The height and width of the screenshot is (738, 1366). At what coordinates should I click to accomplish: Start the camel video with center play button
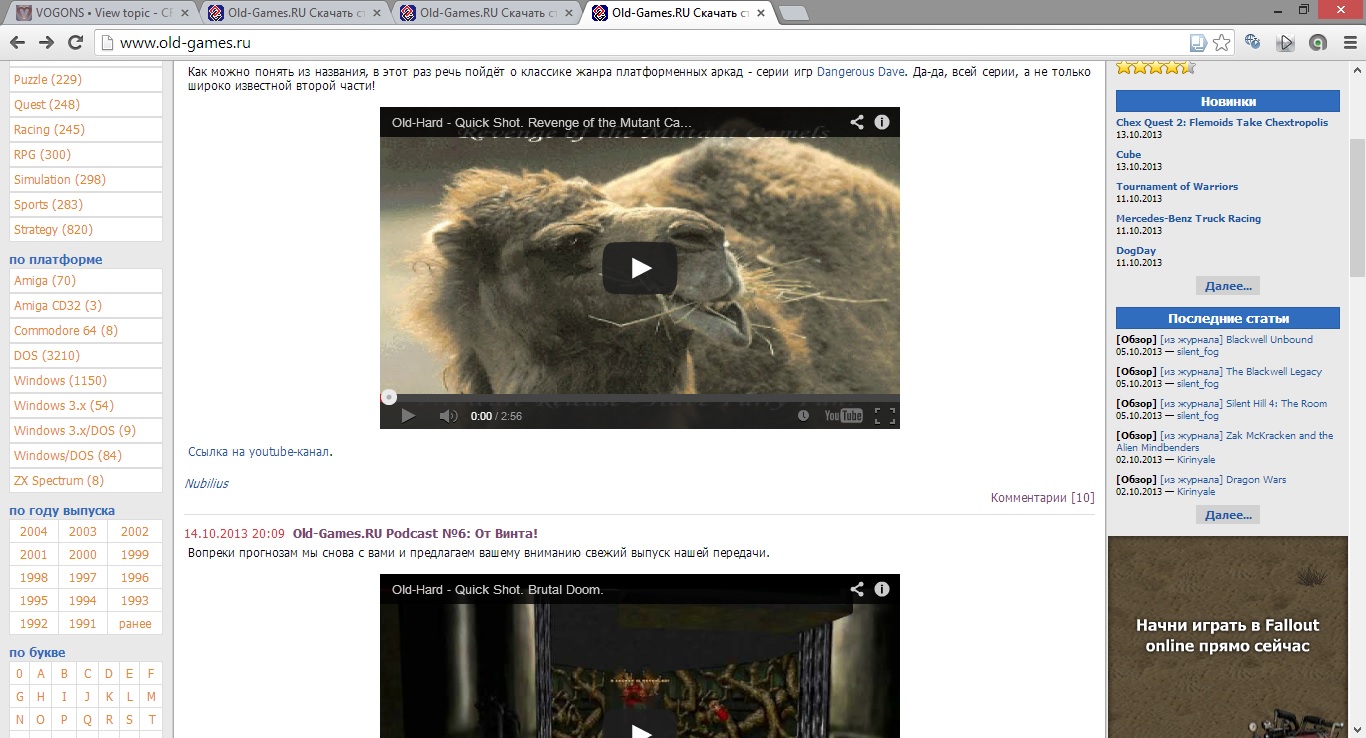pyautogui.click(x=640, y=268)
